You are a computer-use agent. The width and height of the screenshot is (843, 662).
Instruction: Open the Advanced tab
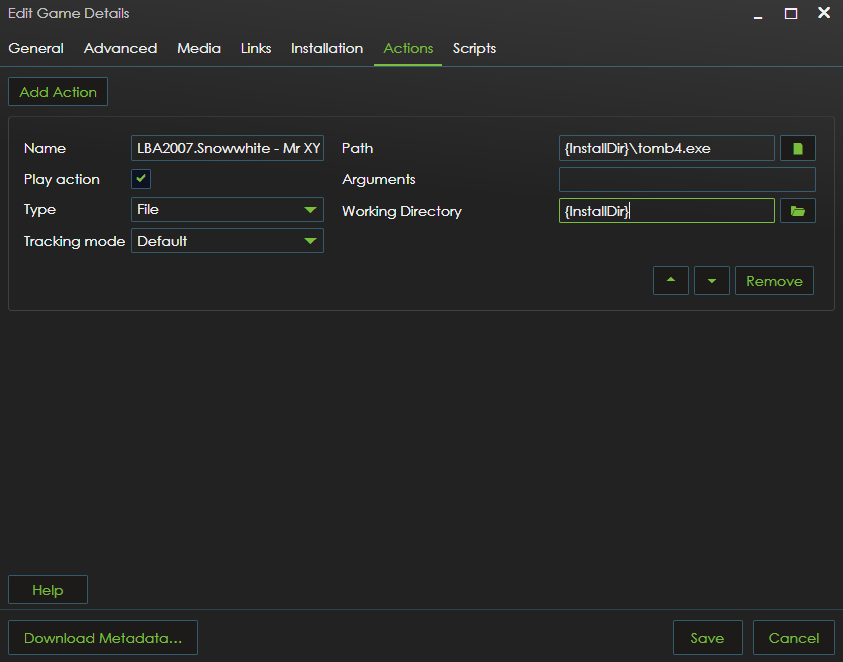[x=120, y=48]
